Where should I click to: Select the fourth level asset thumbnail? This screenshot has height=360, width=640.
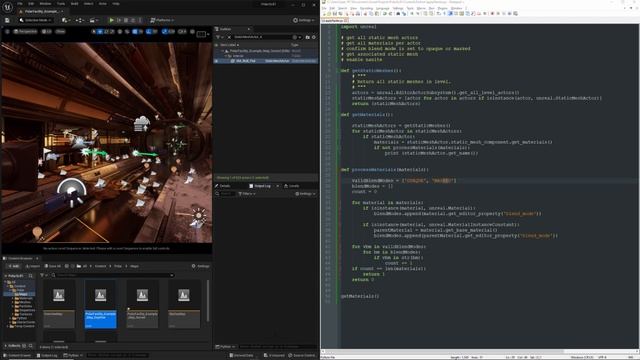(184, 304)
